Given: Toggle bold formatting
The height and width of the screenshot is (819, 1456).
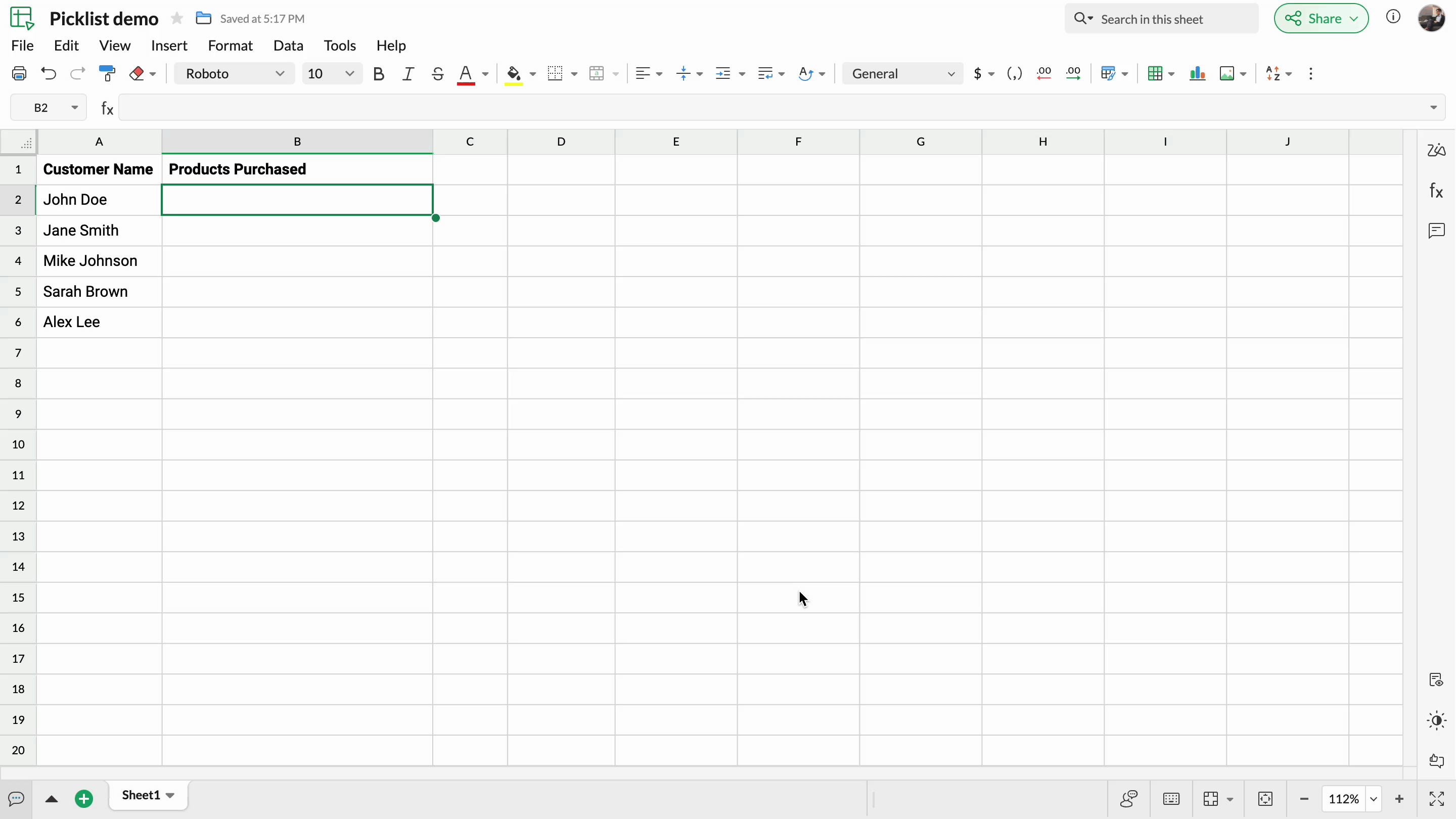Looking at the screenshot, I should point(379,73).
